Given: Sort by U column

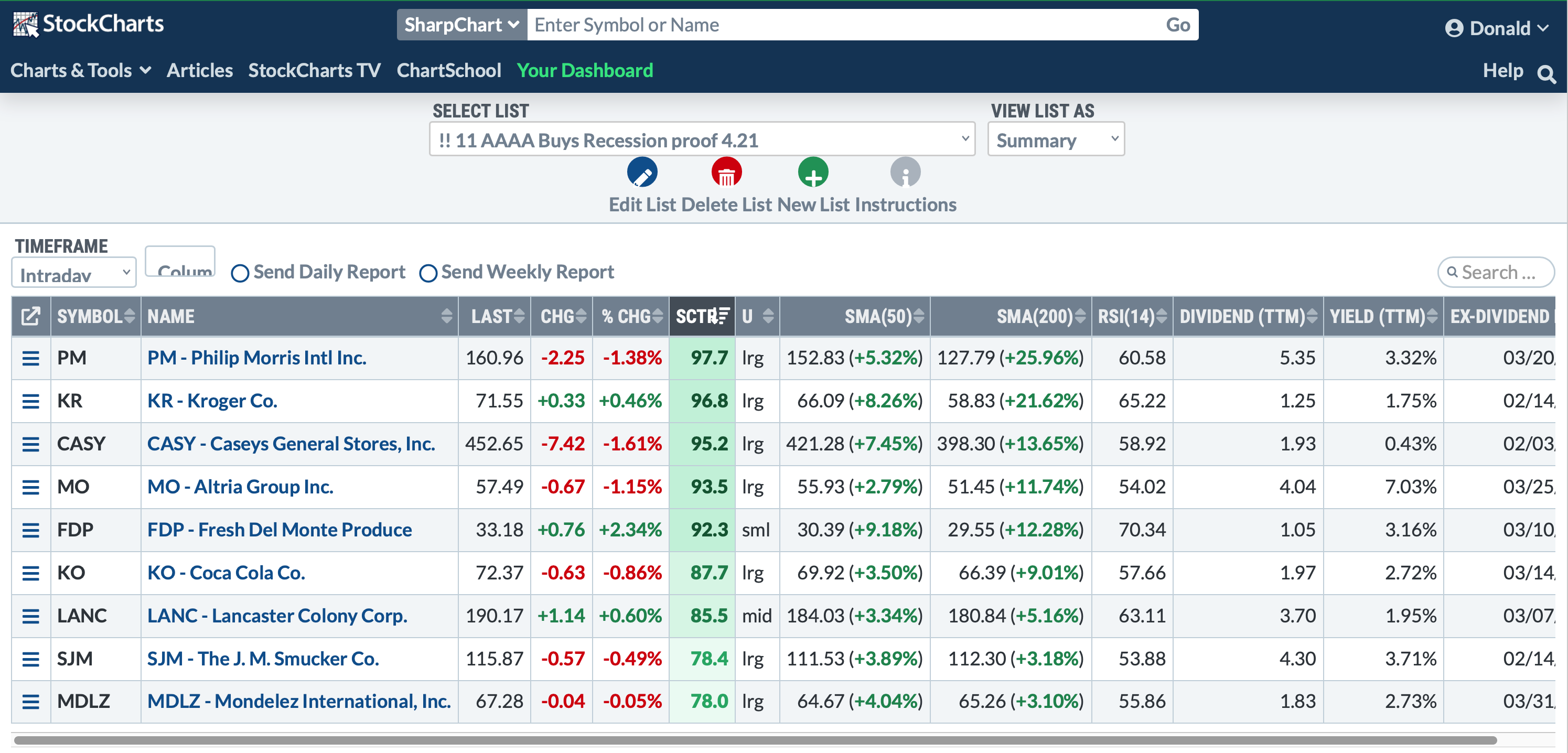Looking at the screenshot, I should (x=758, y=316).
